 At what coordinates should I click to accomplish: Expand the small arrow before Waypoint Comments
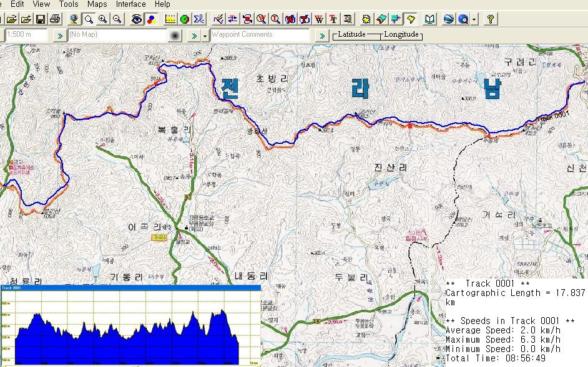coord(205,36)
